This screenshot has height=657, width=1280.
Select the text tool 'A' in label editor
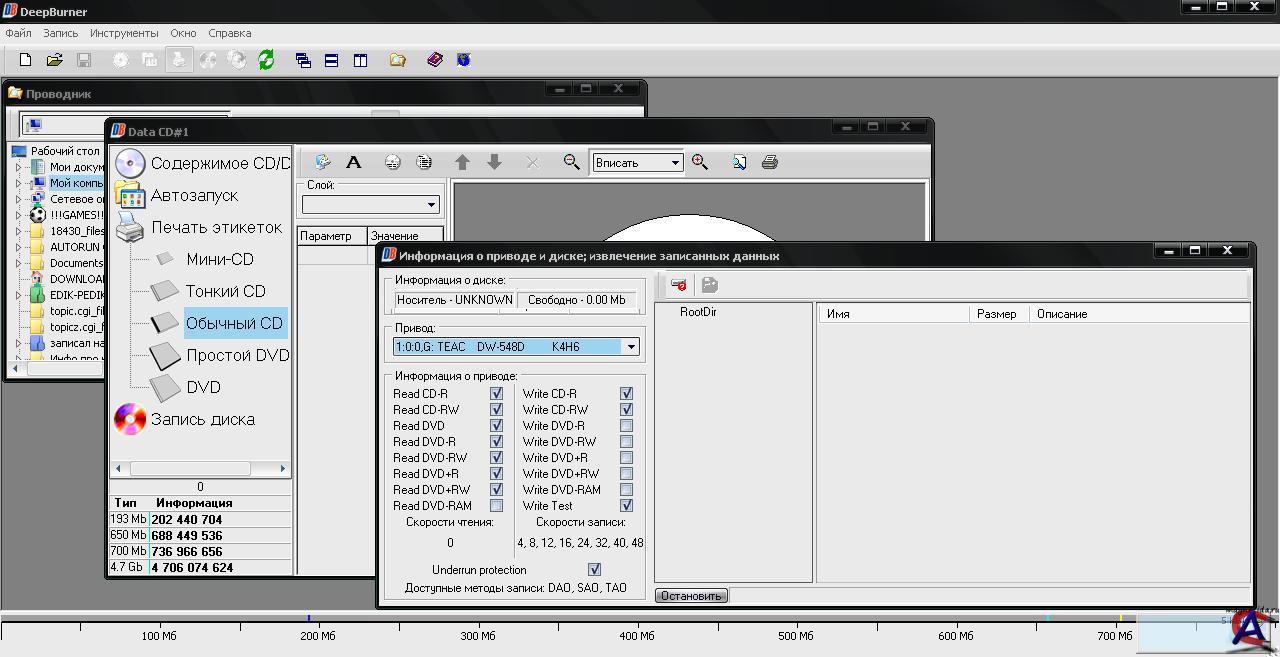[353, 162]
